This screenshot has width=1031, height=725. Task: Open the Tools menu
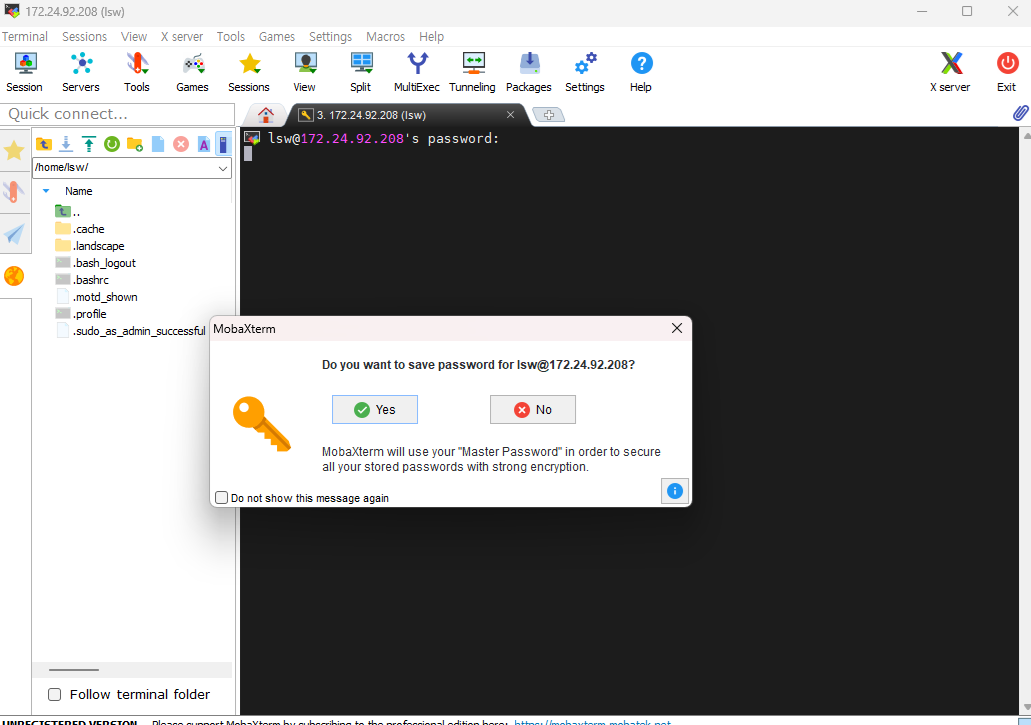click(x=231, y=37)
